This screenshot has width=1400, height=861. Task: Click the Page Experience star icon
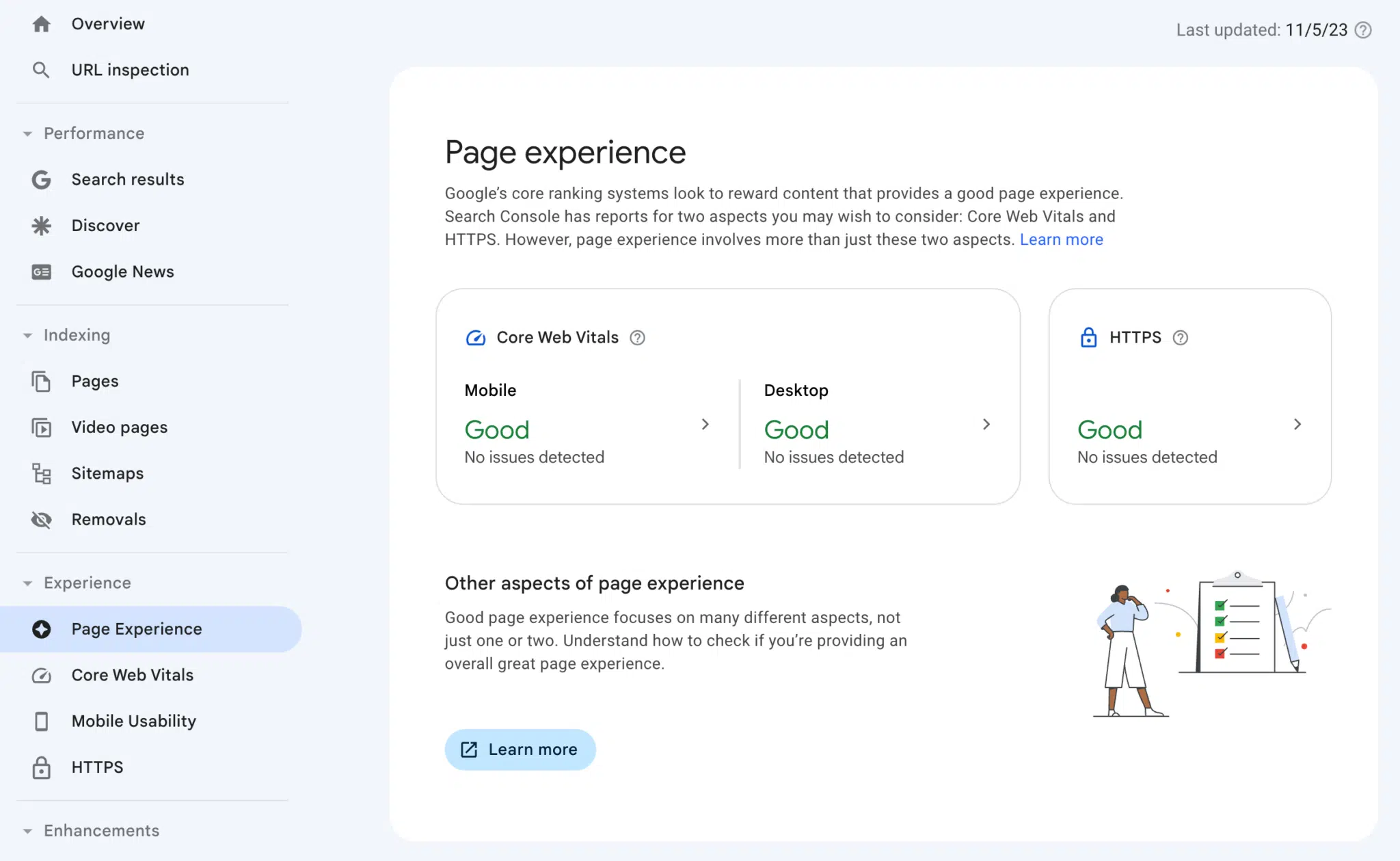tap(40, 628)
